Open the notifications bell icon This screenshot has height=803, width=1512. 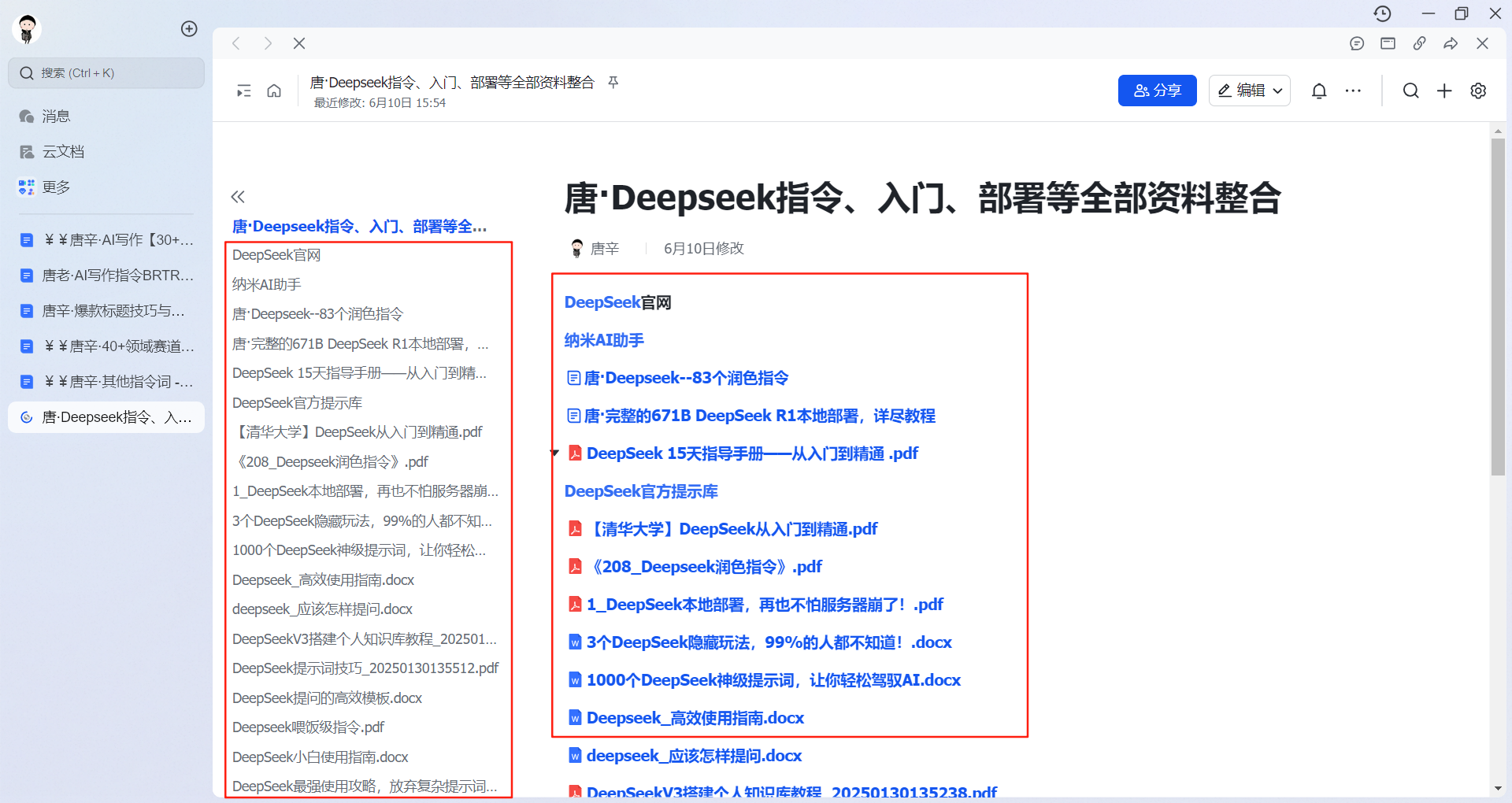coord(1319,91)
